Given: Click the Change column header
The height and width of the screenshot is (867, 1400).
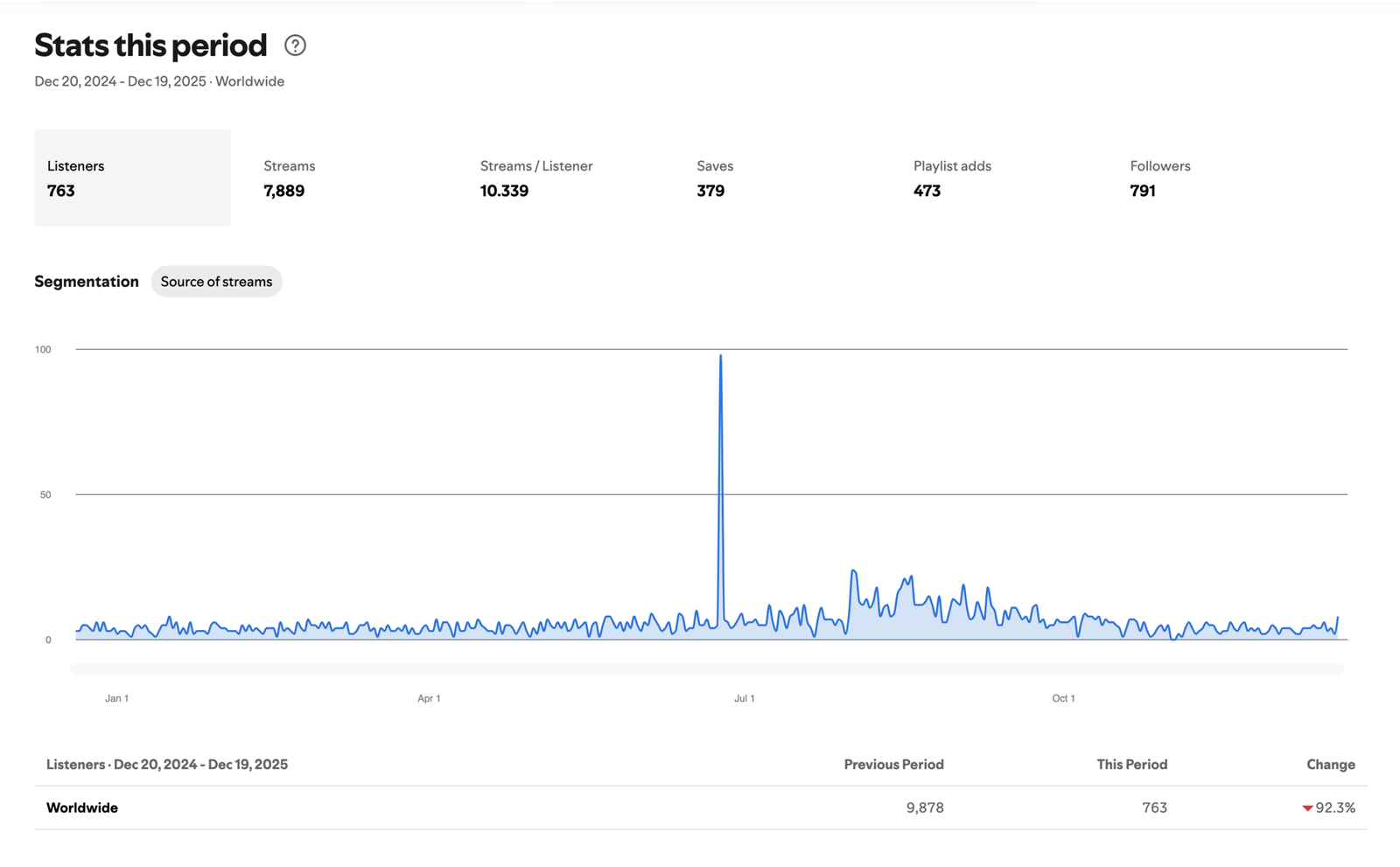Looking at the screenshot, I should pos(1330,765).
